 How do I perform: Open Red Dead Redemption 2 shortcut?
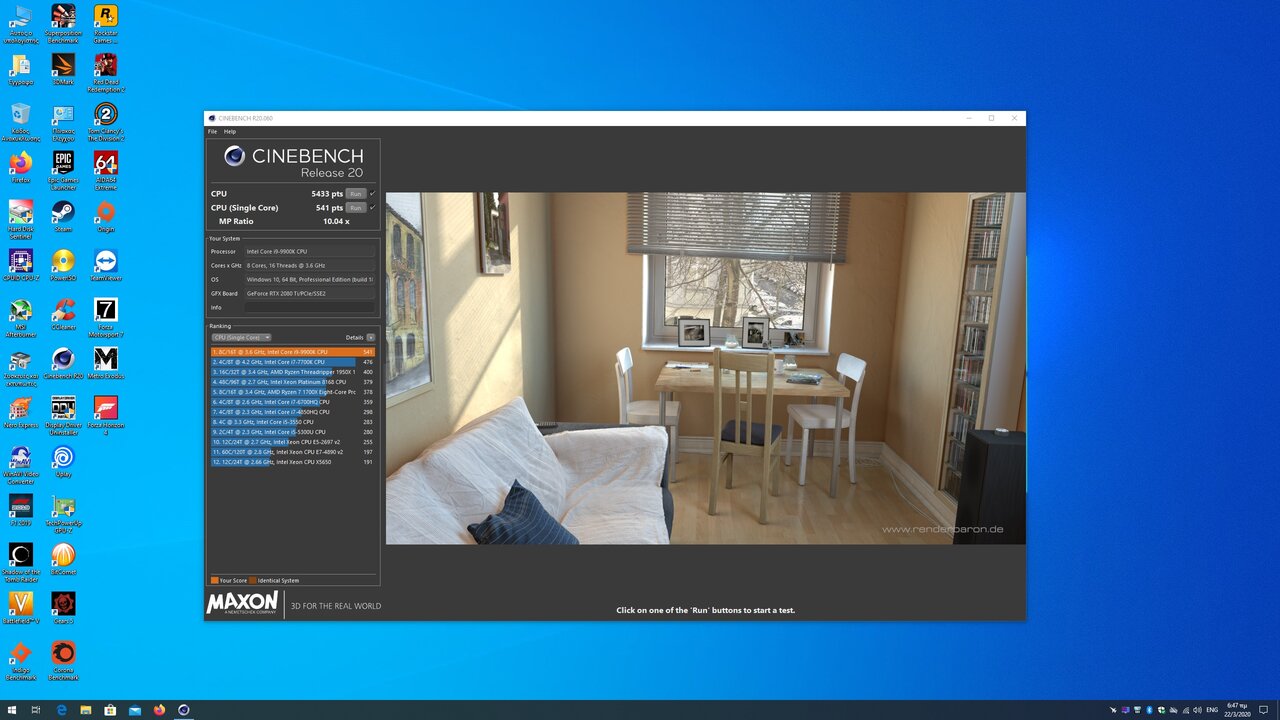(105, 72)
